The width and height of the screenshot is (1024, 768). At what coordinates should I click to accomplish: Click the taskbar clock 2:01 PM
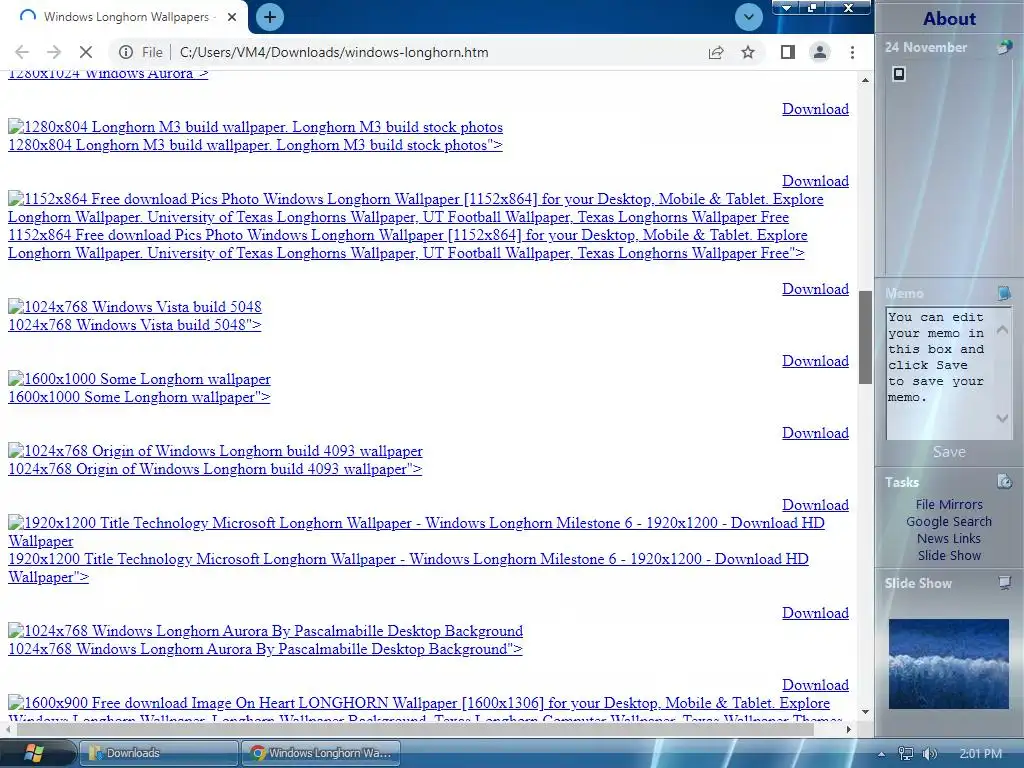(x=980, y=754)
